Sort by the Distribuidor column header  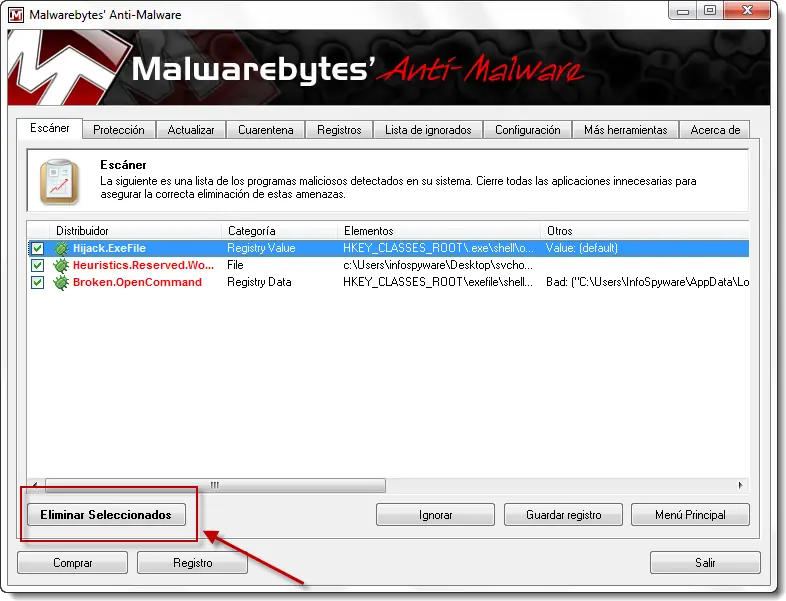135,231
